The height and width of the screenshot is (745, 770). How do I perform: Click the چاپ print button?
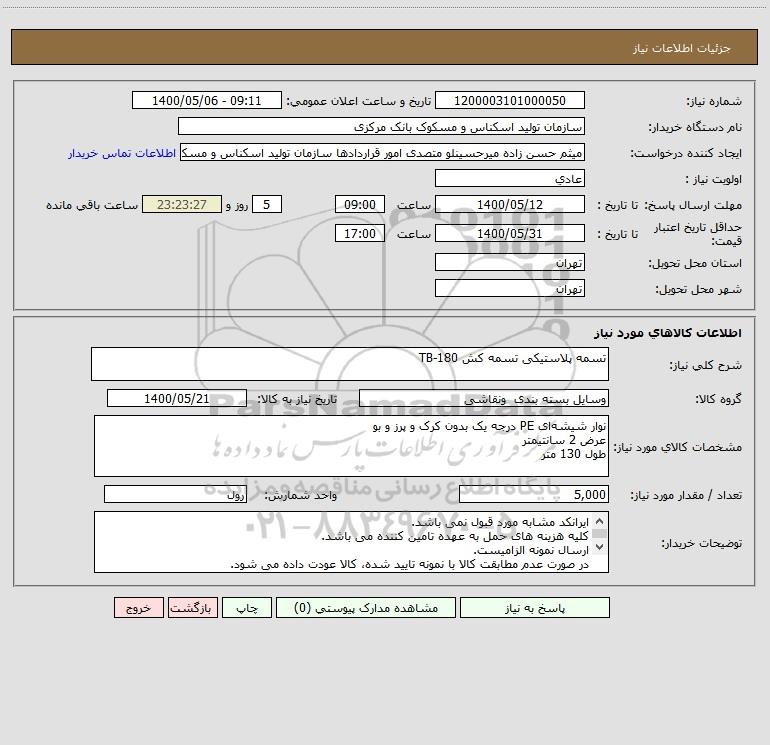(x=247, y=608)
